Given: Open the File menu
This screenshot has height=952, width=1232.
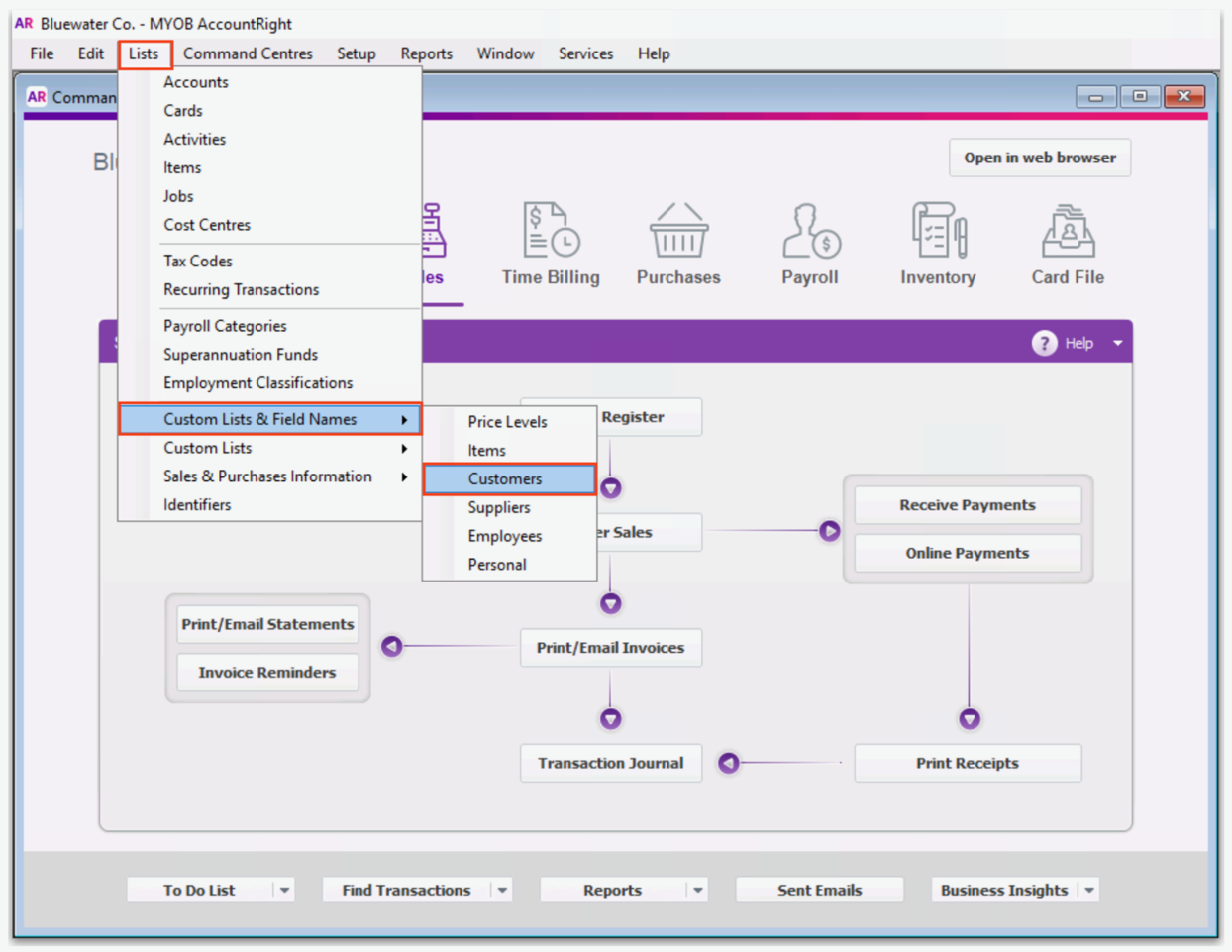Looking at the screenshot, I should pos(42,53).
